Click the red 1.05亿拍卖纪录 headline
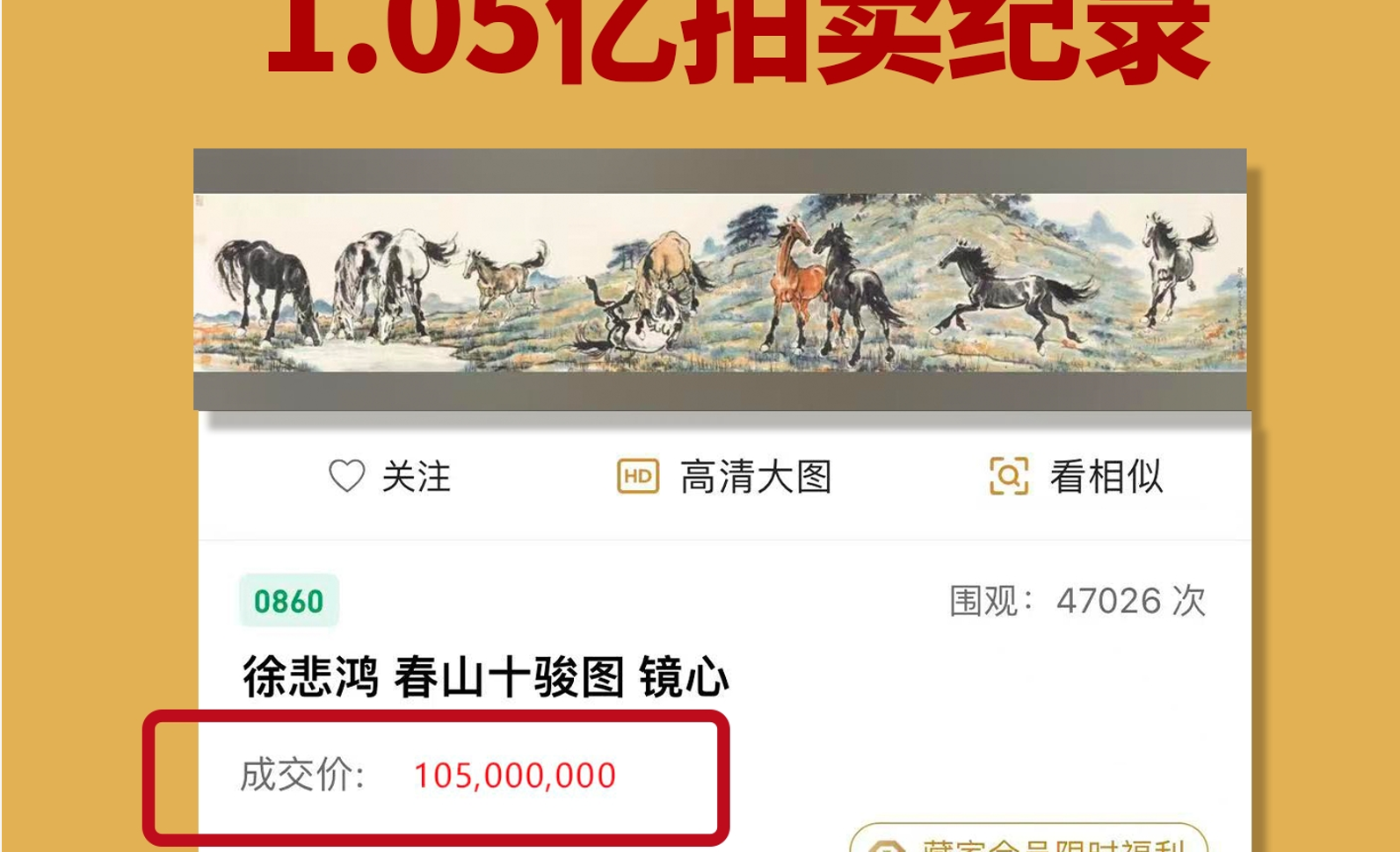Screen dimensions: 1400x852 tap(738, 40)
